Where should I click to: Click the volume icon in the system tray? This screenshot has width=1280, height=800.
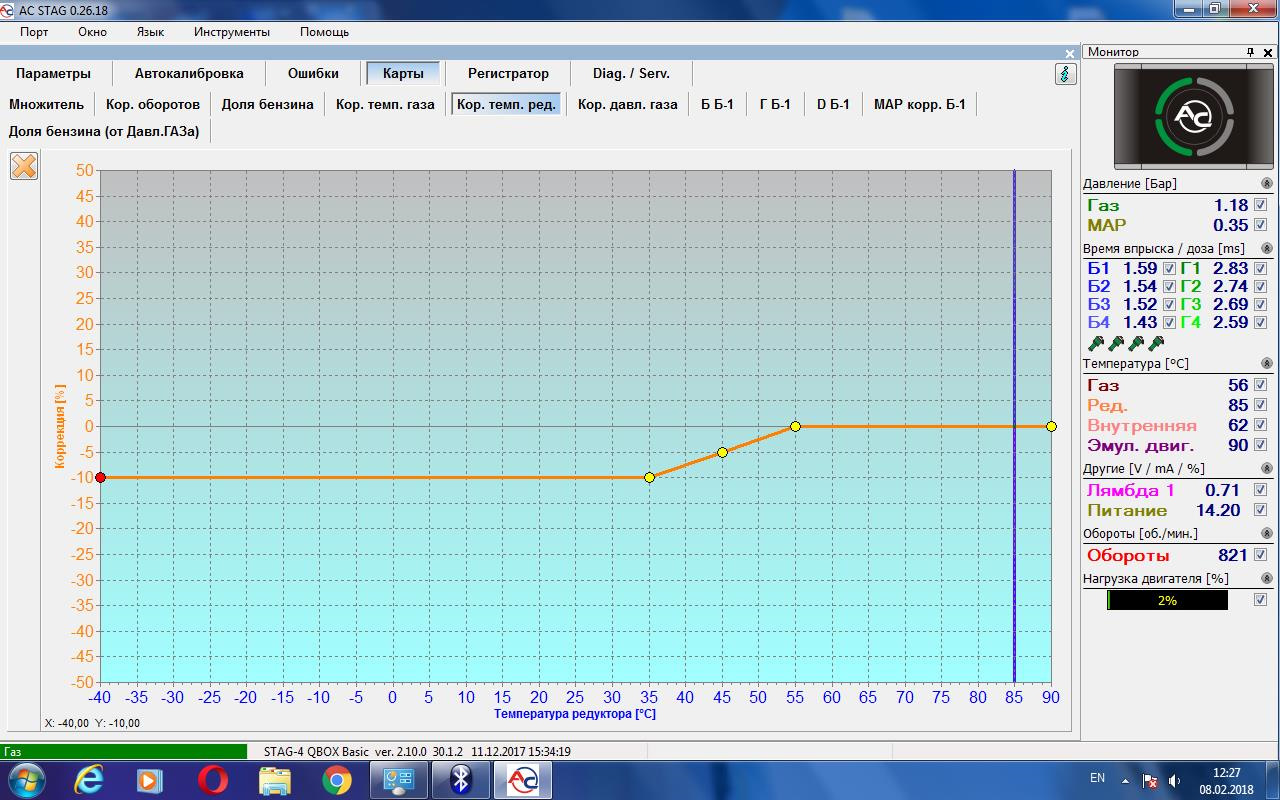[x=1175, y=780]
